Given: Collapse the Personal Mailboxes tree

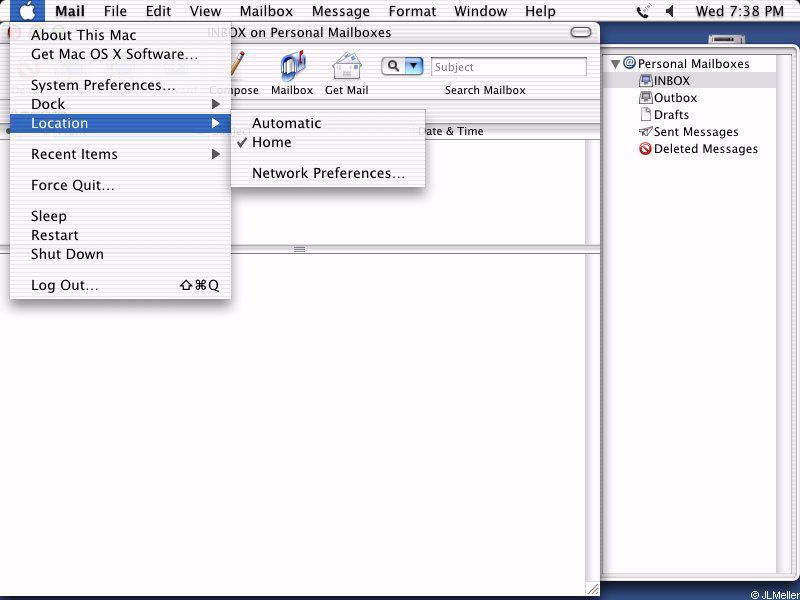Looking at the screenshot, I should (x=615, y=64).
